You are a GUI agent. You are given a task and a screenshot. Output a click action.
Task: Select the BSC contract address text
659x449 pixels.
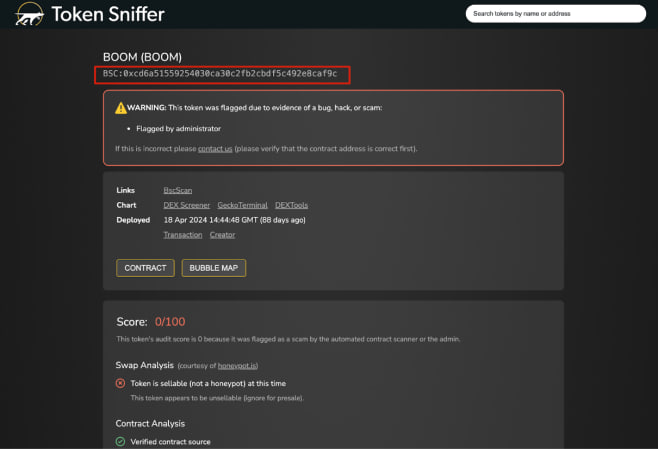click(x=220, y=74)
